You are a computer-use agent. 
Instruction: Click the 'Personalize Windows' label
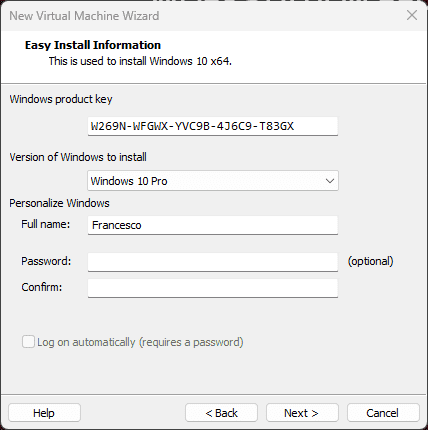[x=59, y=203]
